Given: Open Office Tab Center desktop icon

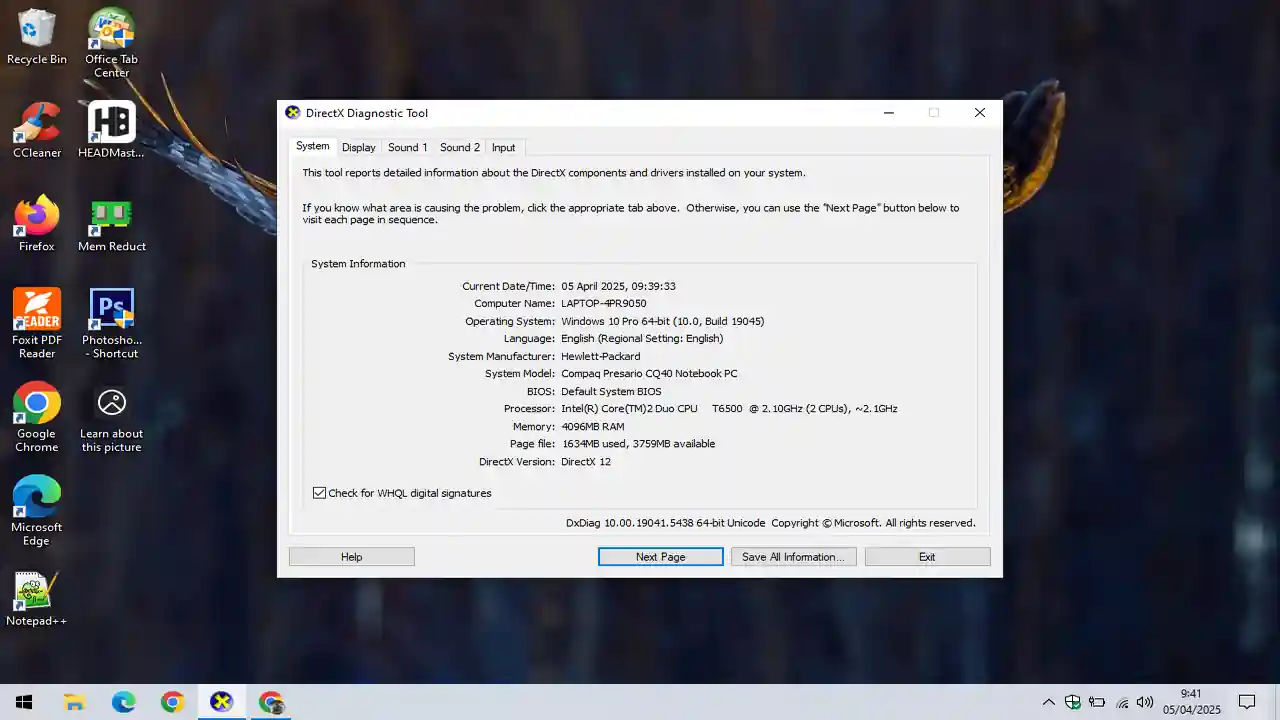Looking at the screenshot, I should point(112,43).
